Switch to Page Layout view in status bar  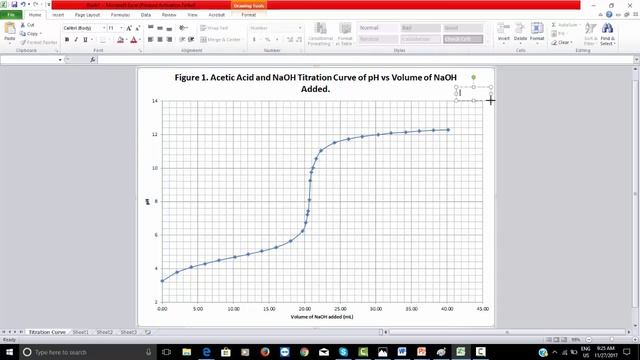pos(556,340)
